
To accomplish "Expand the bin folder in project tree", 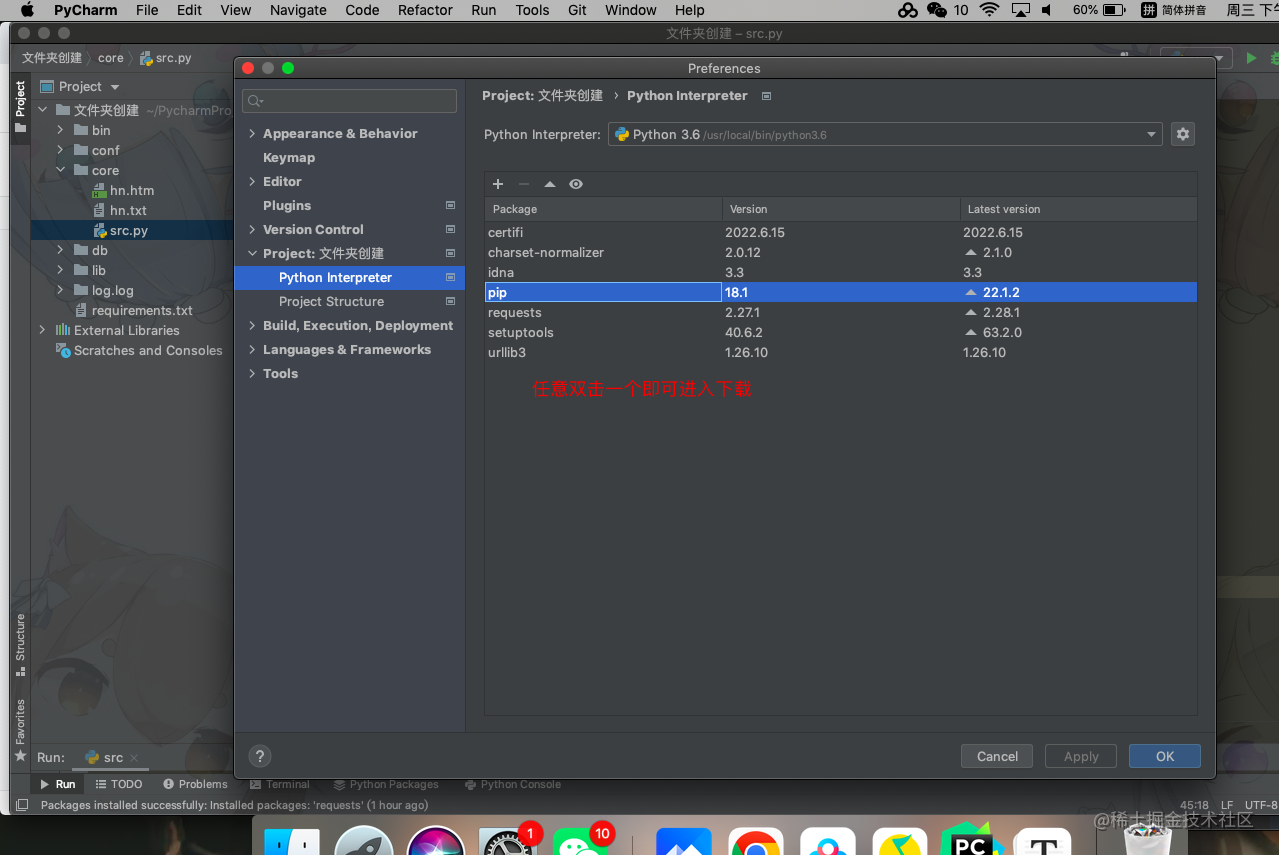I will (x=60, y=130).
